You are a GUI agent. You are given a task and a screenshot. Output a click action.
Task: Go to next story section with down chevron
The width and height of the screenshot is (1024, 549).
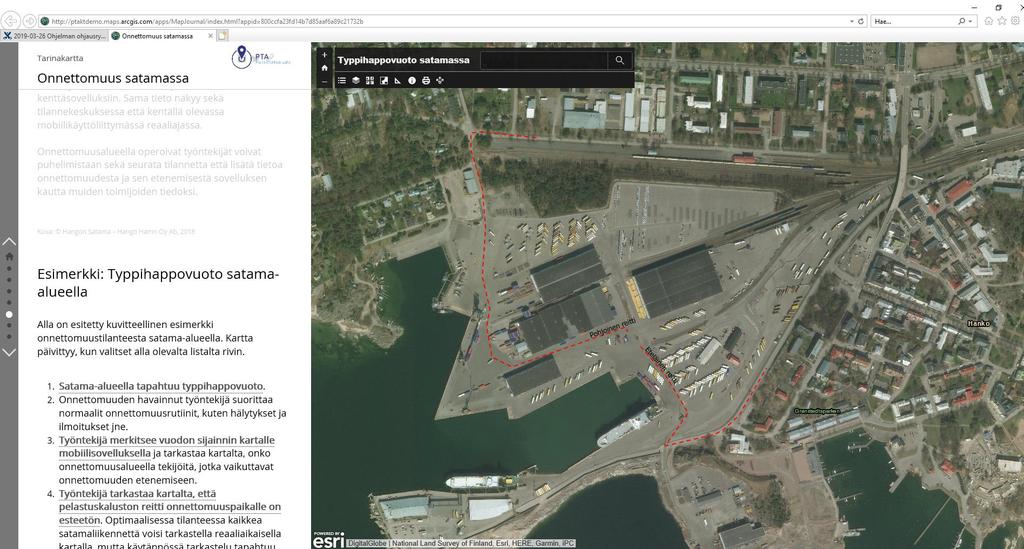(9, 353)
